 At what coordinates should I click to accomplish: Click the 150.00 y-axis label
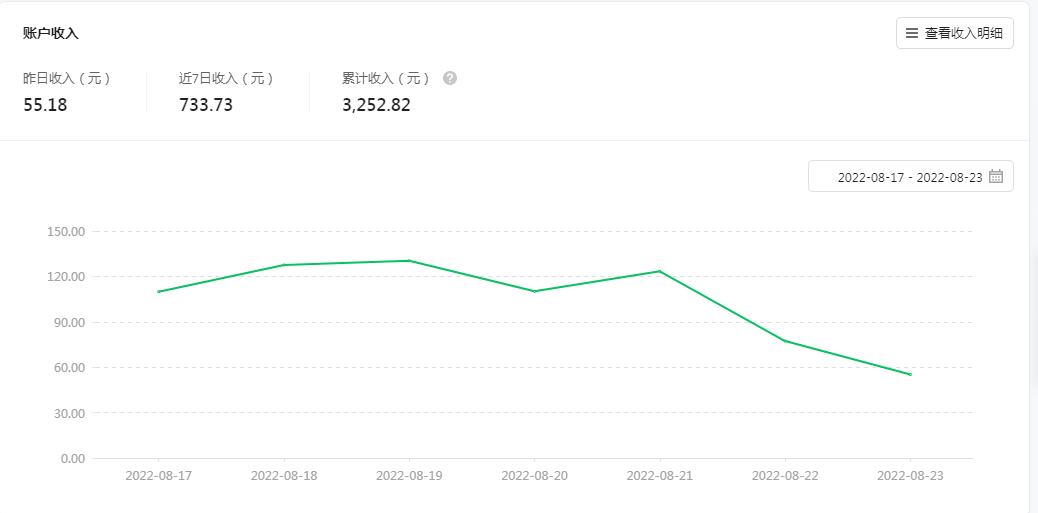point(66,232)
